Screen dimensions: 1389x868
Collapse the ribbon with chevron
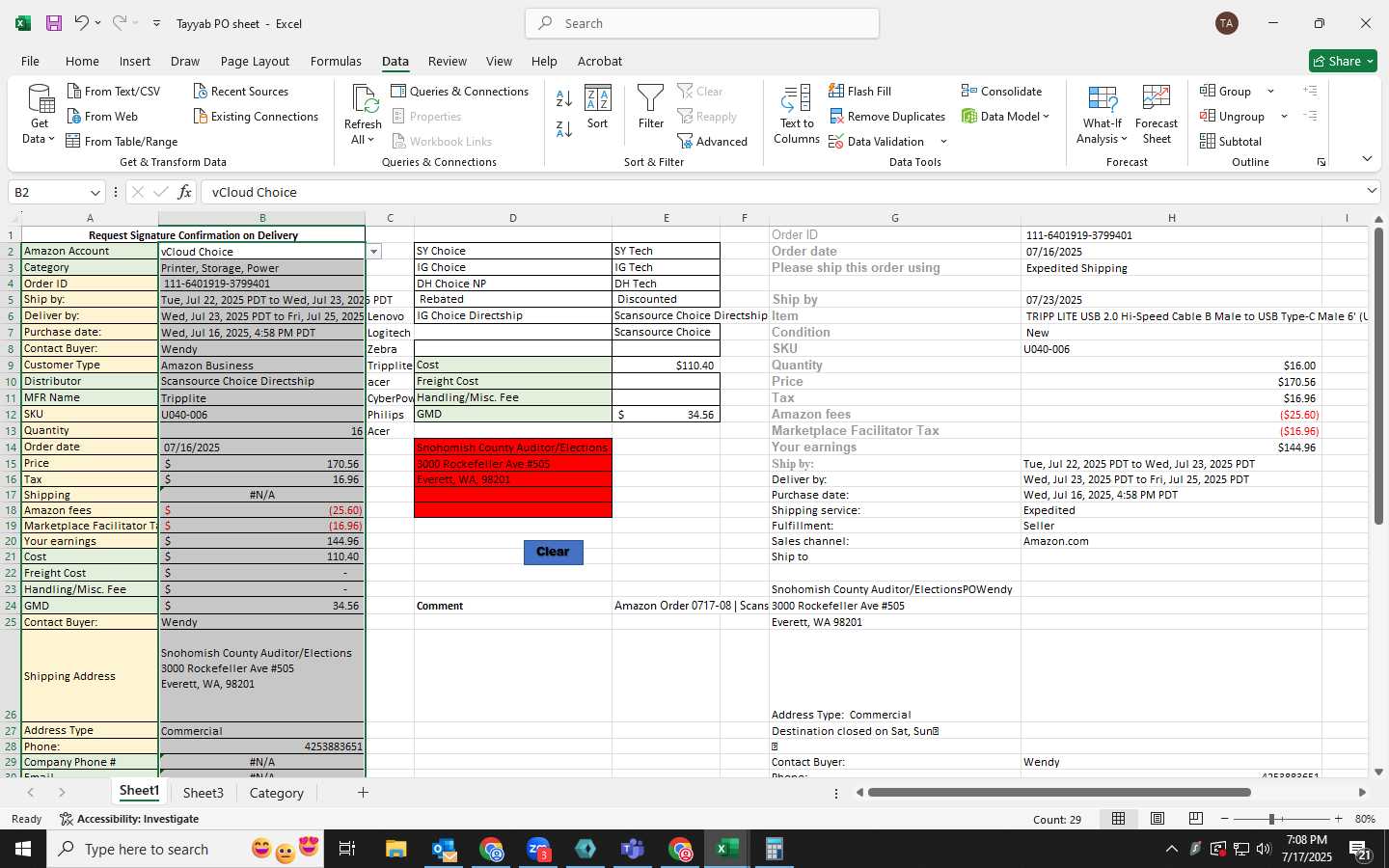(x=1367, y=159)
